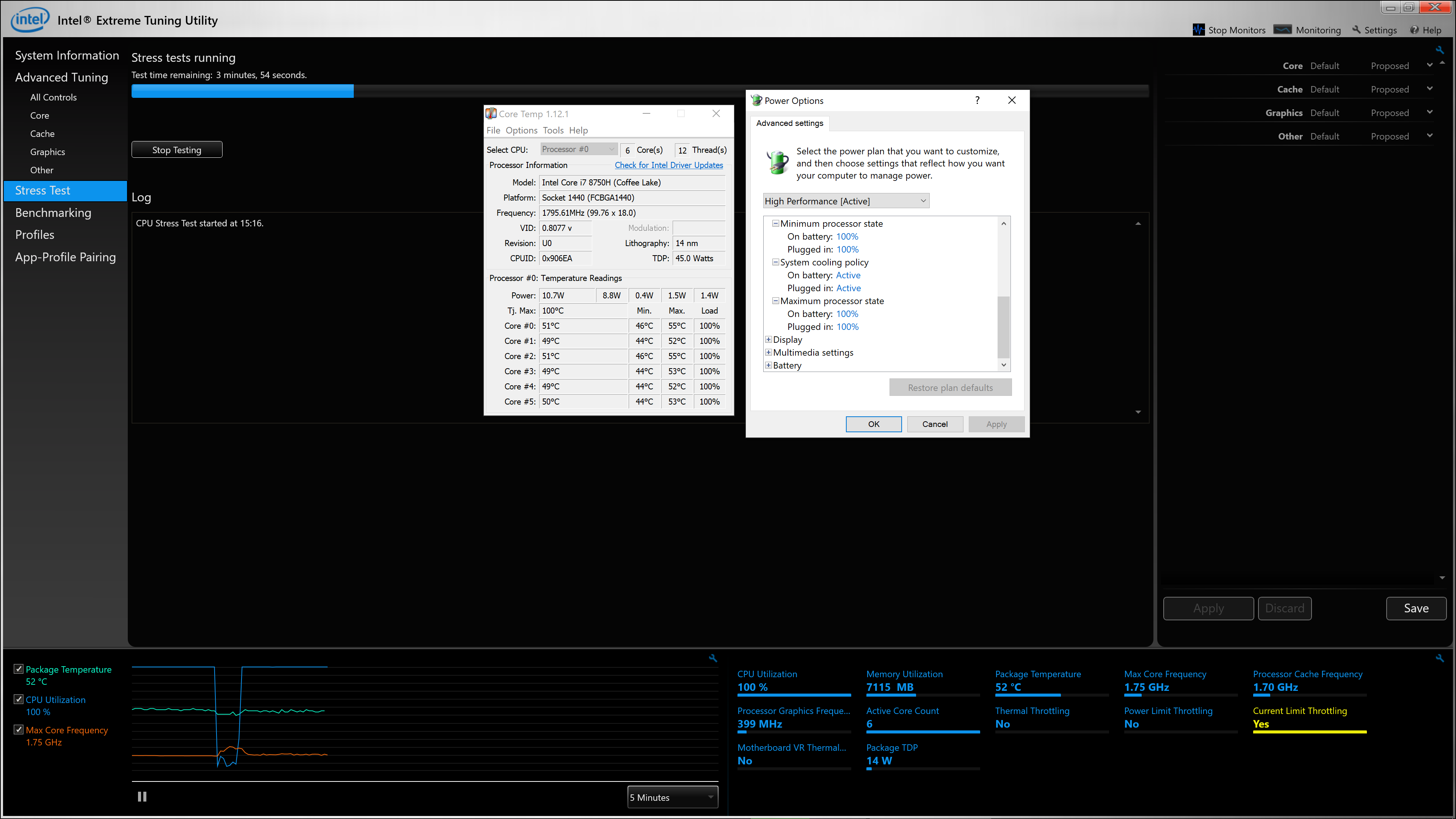Image resolution: width=1456 pixels, height=819 pixels.
Task: Disable Max Core Frequency graph checkbox
Action: point(19,730)
